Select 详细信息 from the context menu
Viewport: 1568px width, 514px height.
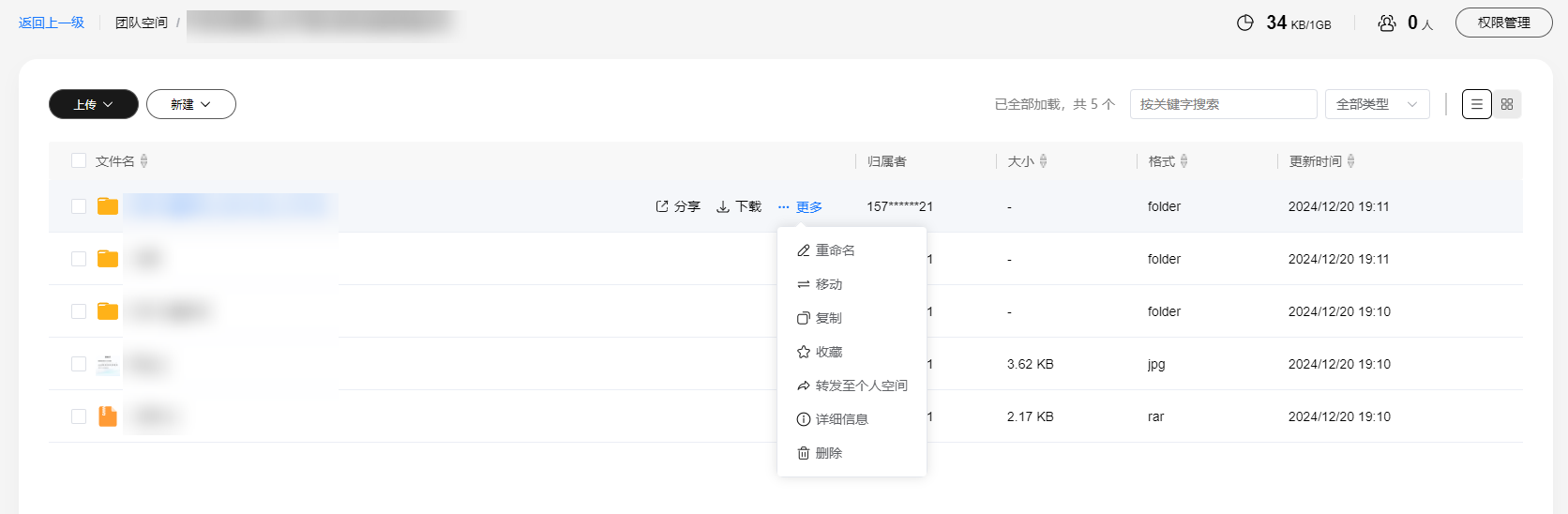(852, 419)
